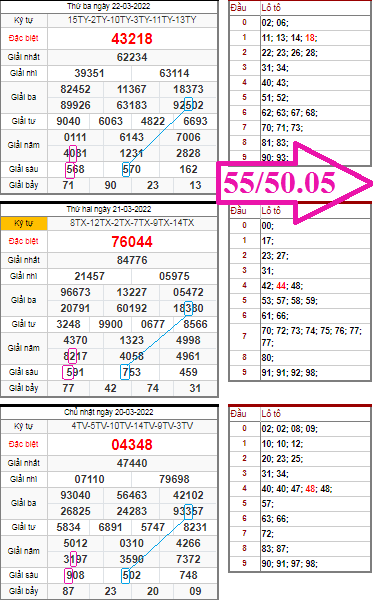This screenshot has width=373, height=600.
Task: Click the blue boxed digit in 753
Action: [x=125, y=372]
